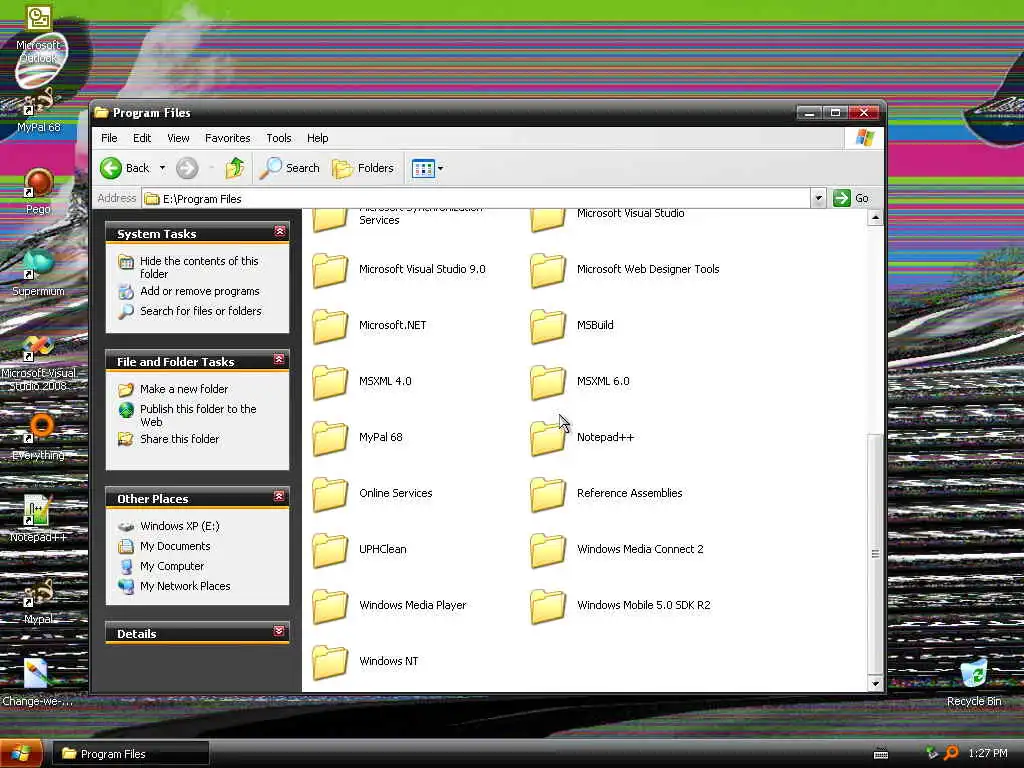Open the Views dropdown button
The image size is (1024, 768).
(x=427, y=168)
